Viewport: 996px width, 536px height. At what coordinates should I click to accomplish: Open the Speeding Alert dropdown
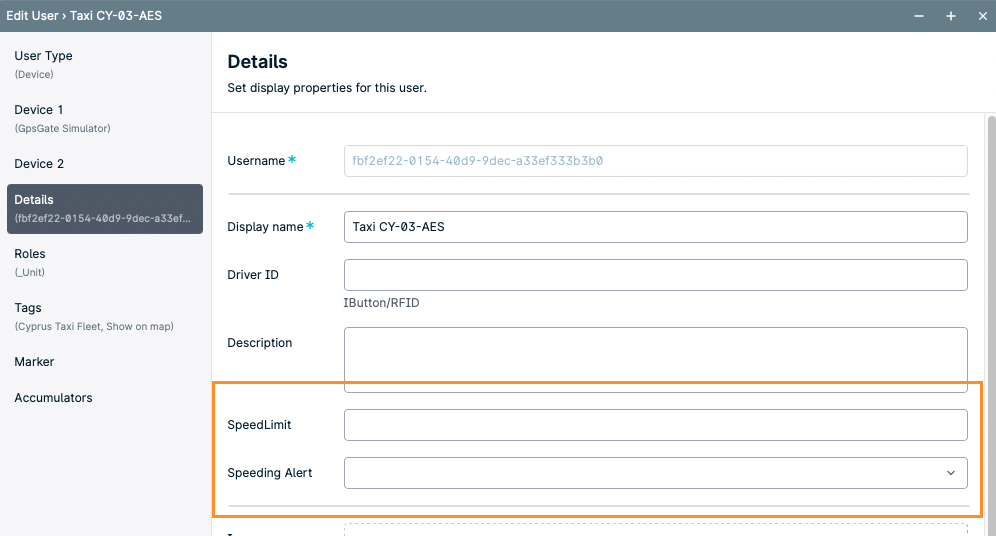656,473
